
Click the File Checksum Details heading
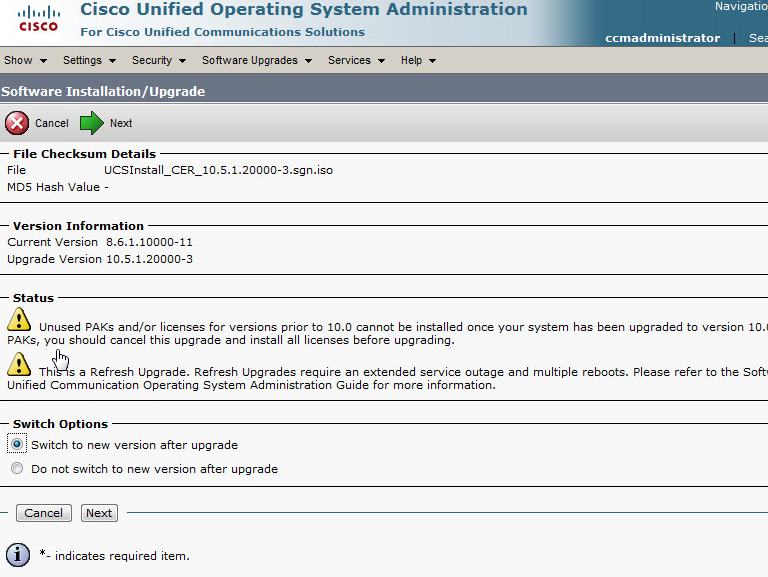tap(84, 154)
